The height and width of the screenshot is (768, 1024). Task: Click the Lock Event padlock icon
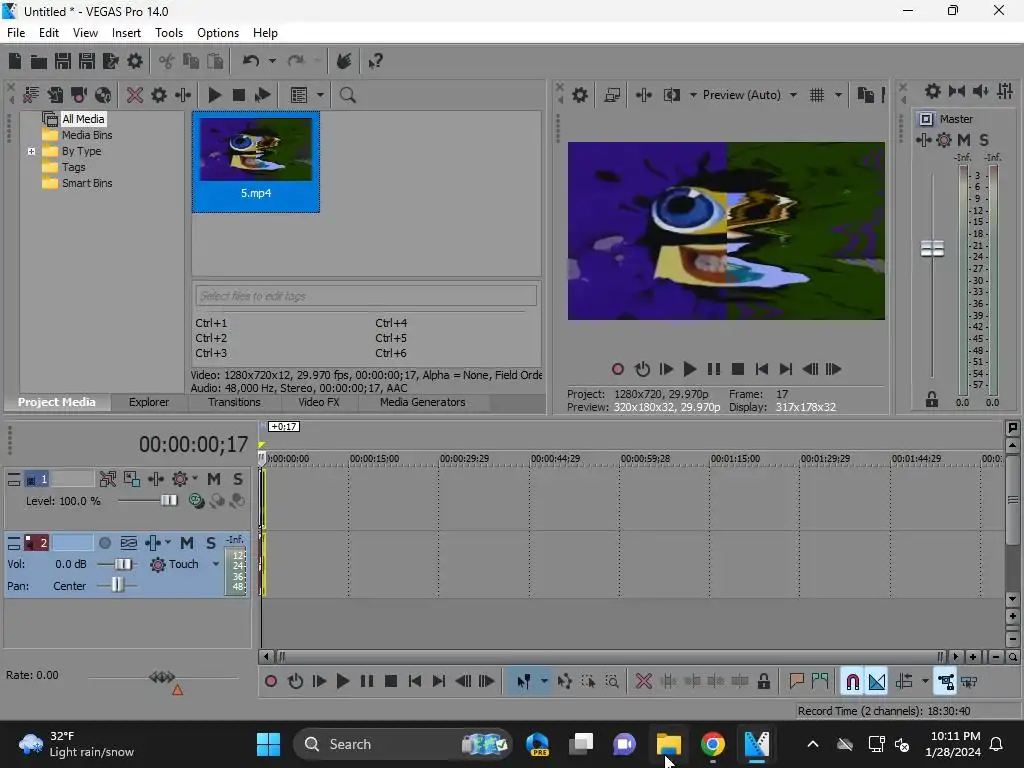tap(763, 682)
